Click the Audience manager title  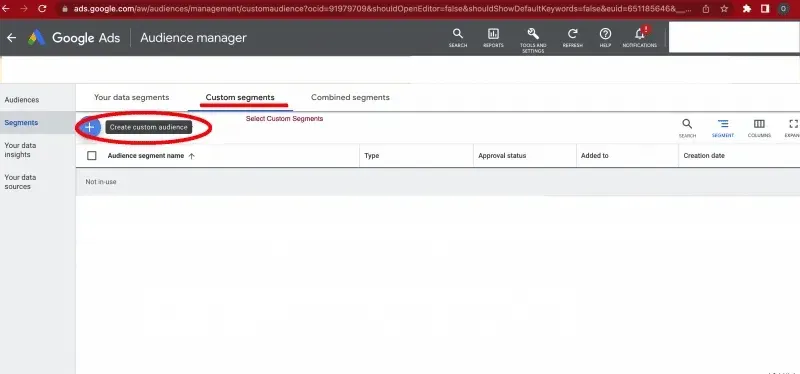point(193,38)
